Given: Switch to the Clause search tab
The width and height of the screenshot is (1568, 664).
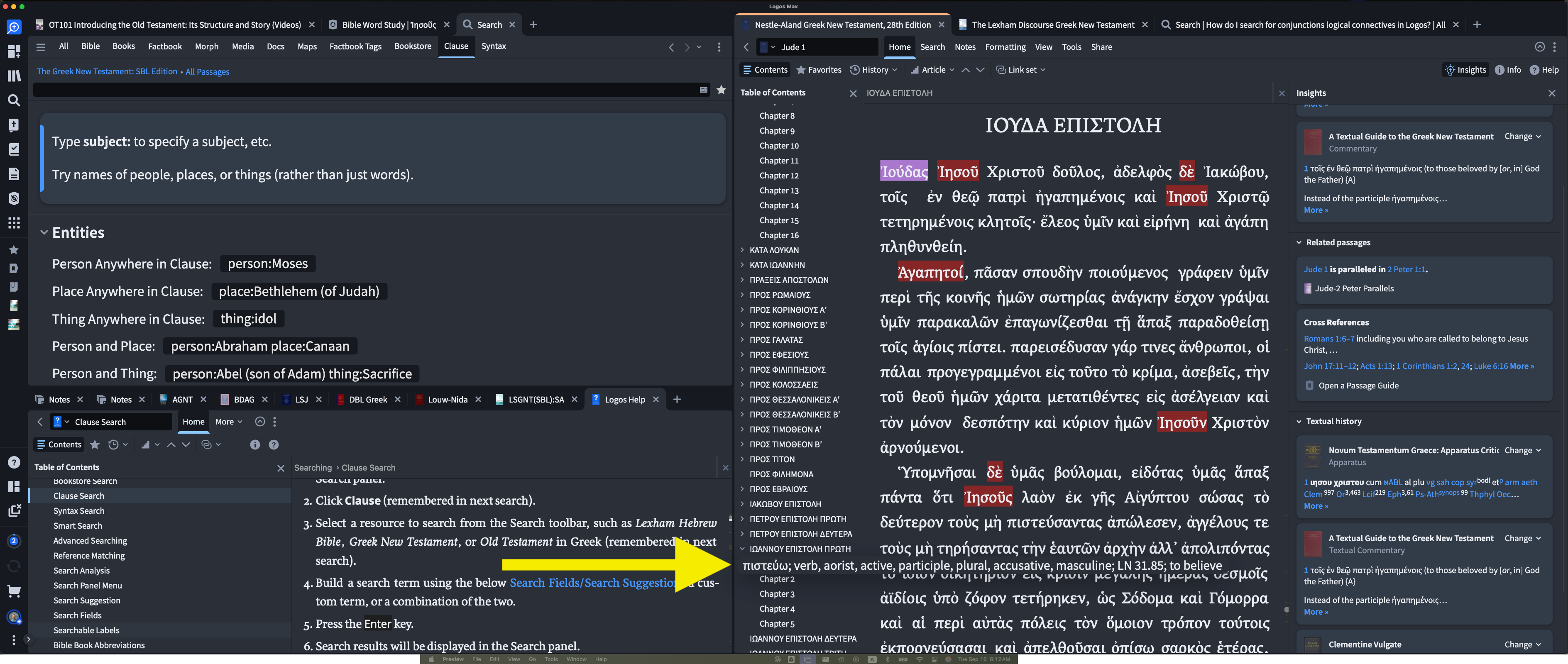Looking at the screenshot, I should coord(456,46).
